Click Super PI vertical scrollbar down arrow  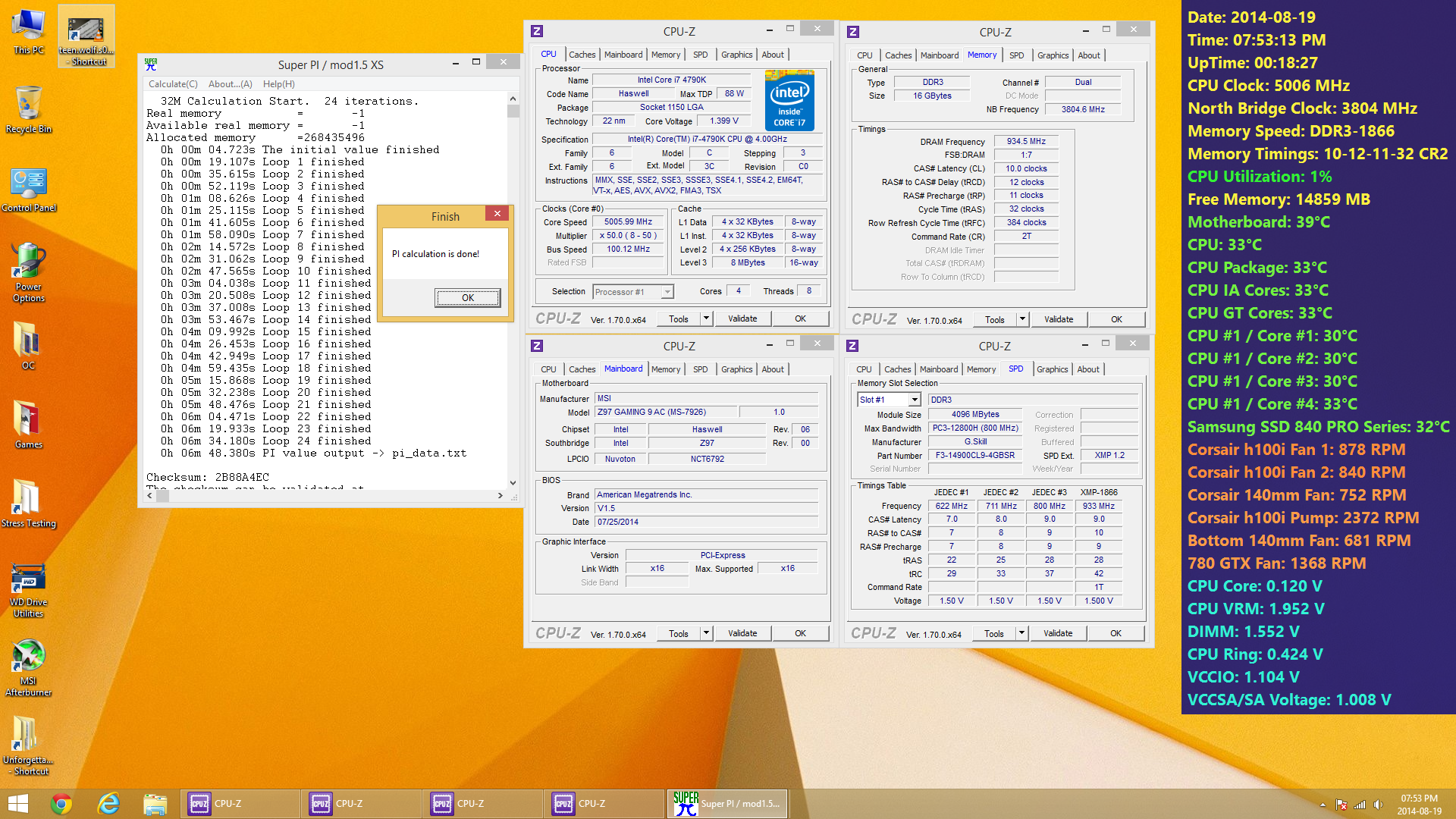513,483
